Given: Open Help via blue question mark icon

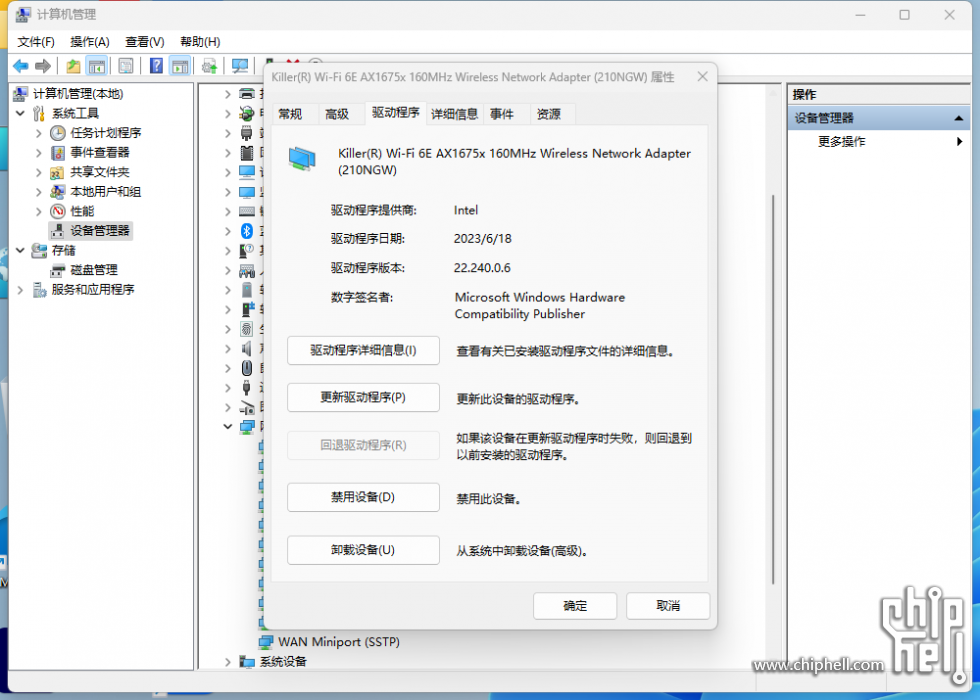Looking at the screenshot, I should coord(156,66).
